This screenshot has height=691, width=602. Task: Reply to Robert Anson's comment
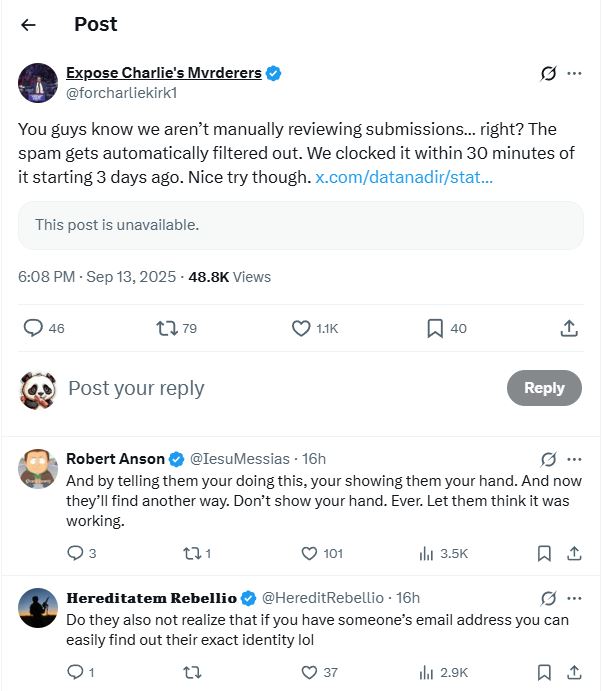[x=75, y=553]
